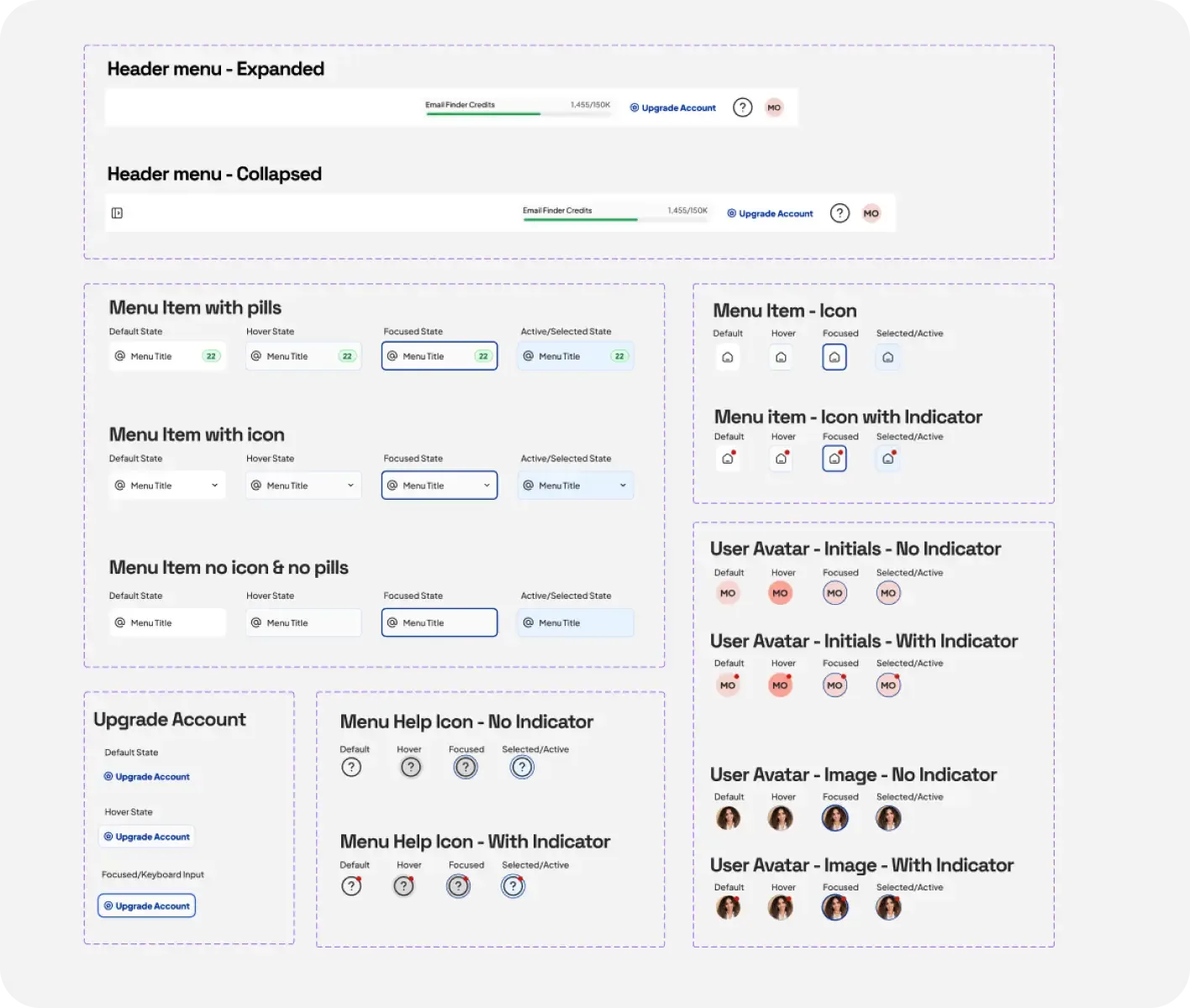Screen dimensions: 1190x1008
Task: Open Hover State dropdown under Menu Item with icon
Action: click(303, 486)
